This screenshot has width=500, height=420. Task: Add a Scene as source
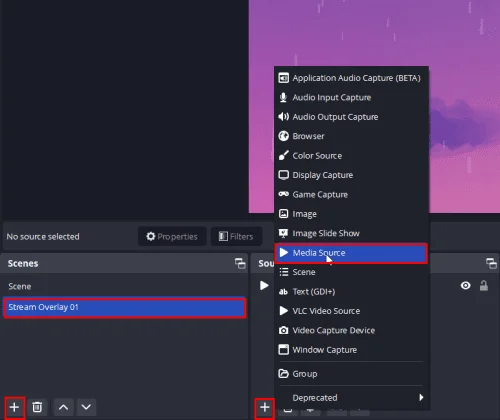(x=351, y=272)
